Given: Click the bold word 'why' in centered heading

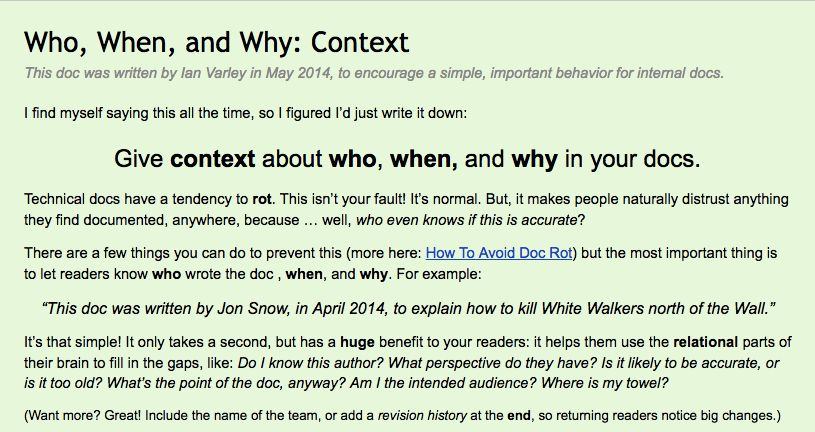Looking at the screenshot, I should coord(534,160).
